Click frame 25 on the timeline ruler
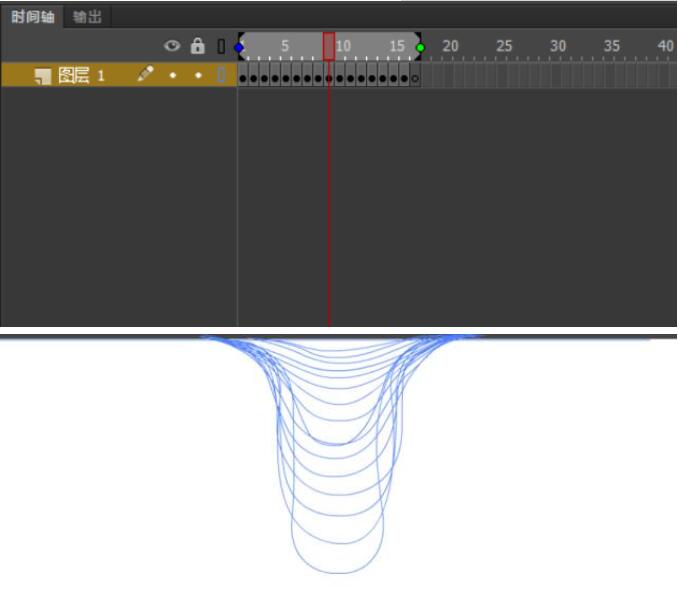The image size is (679, 614). (x=504, y=46)
